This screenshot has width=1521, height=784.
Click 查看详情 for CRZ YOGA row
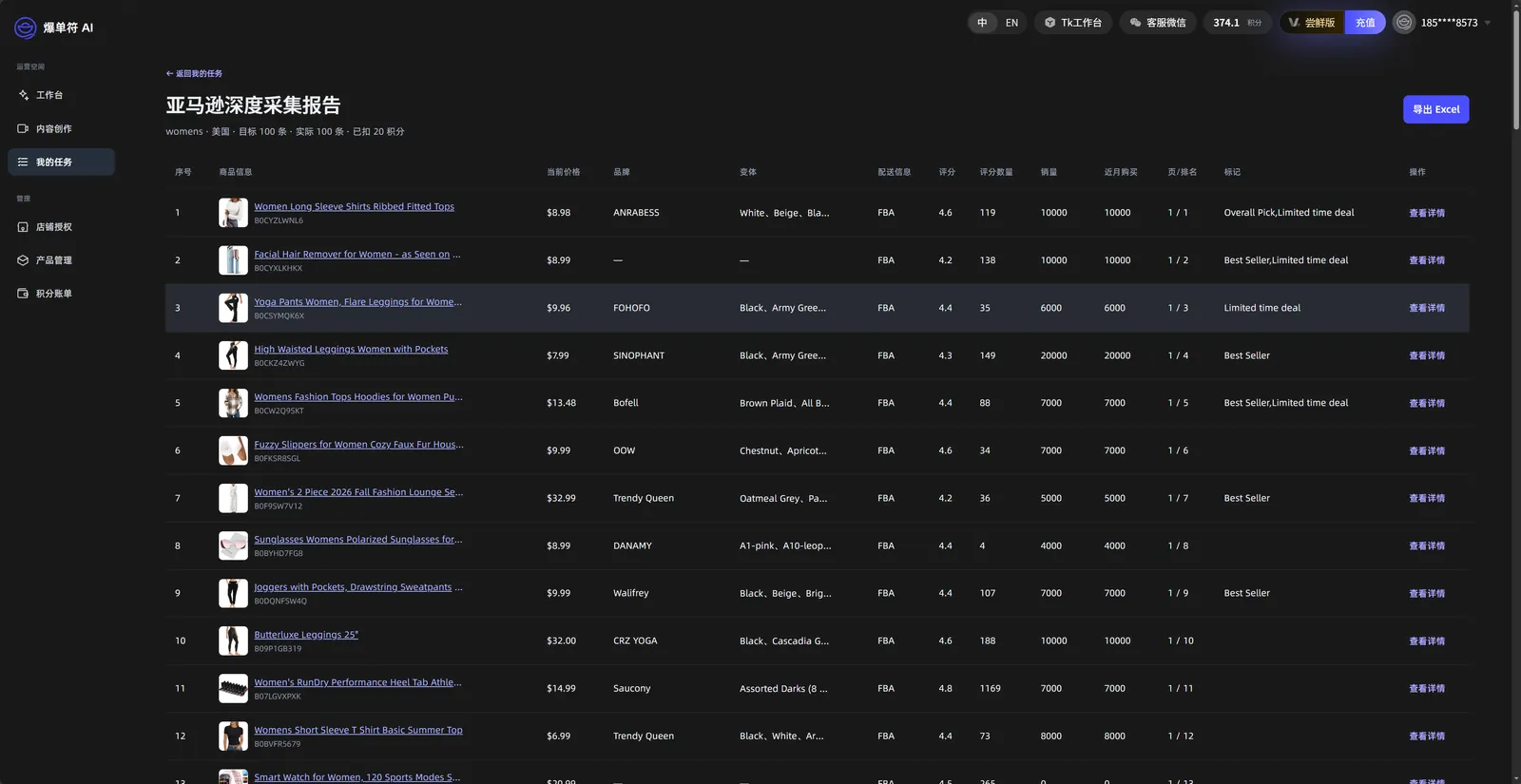(x=1427, y=641)
